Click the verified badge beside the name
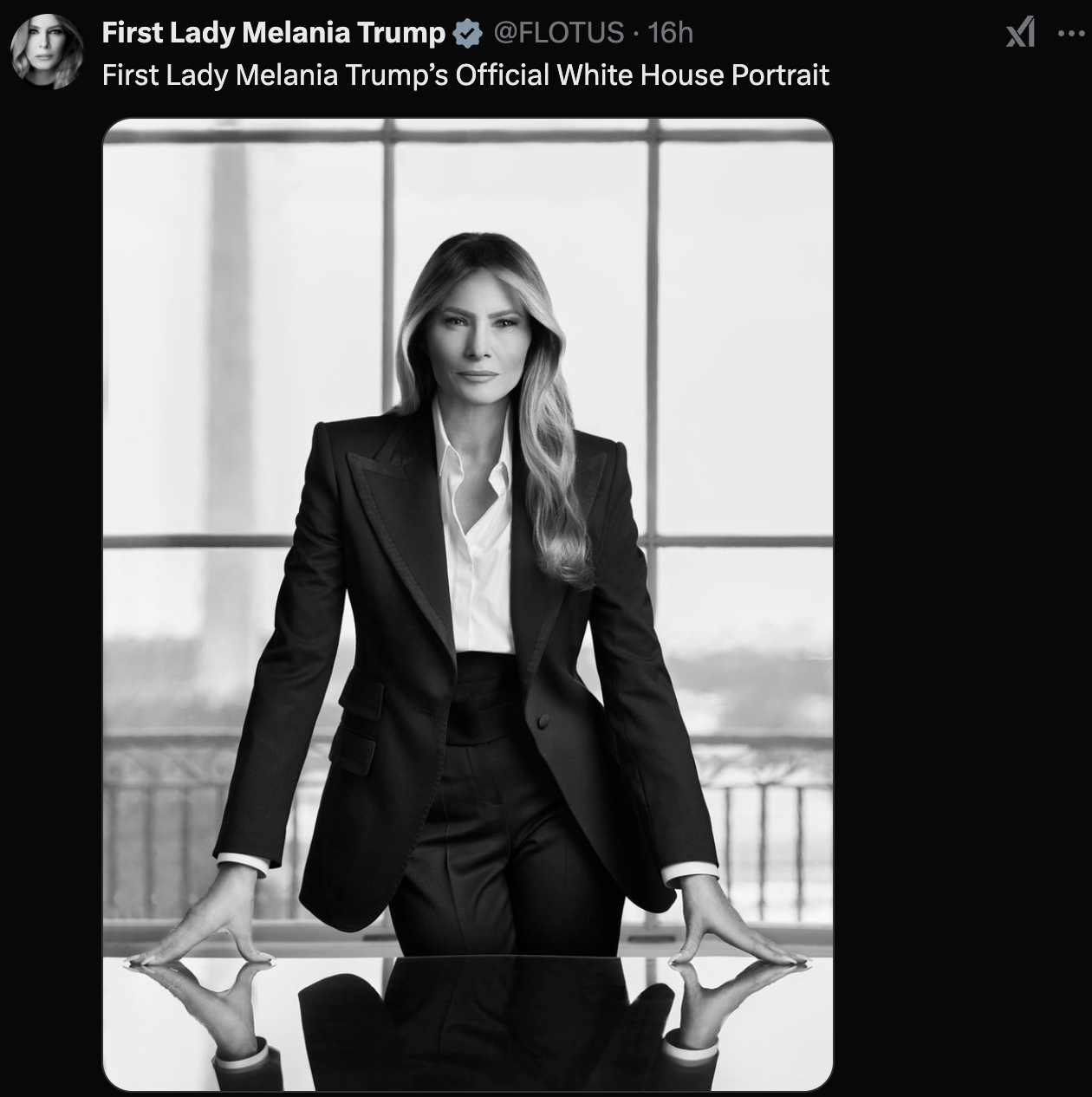 pos(468,33)
